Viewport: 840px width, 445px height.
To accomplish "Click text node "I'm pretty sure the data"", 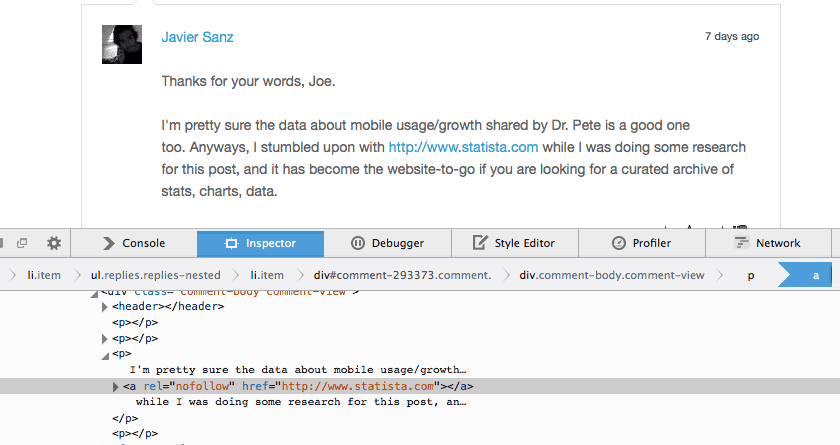I will [x=298, y=370].
